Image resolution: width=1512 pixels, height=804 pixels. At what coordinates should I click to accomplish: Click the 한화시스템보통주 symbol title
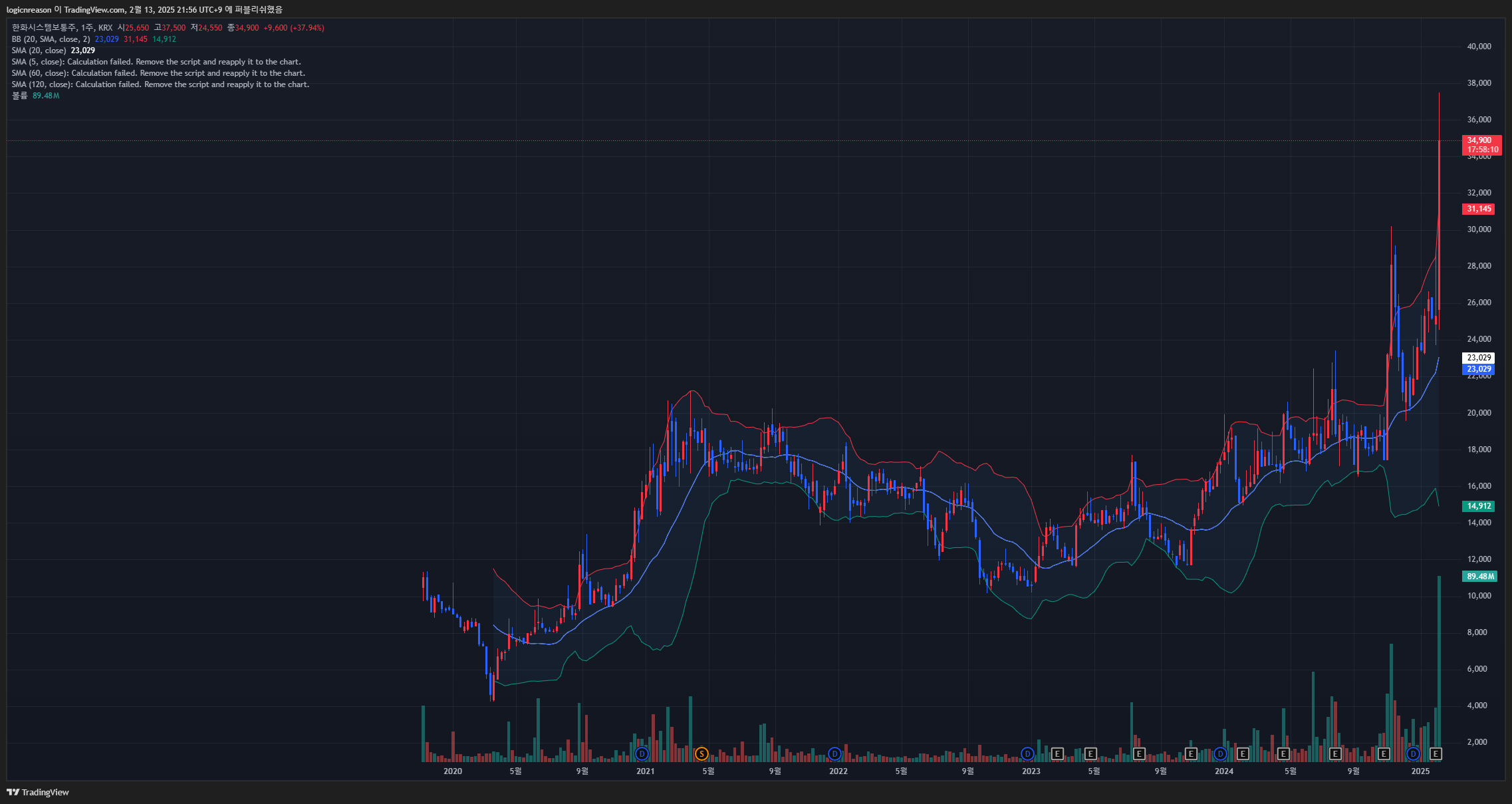coord(43,28)
